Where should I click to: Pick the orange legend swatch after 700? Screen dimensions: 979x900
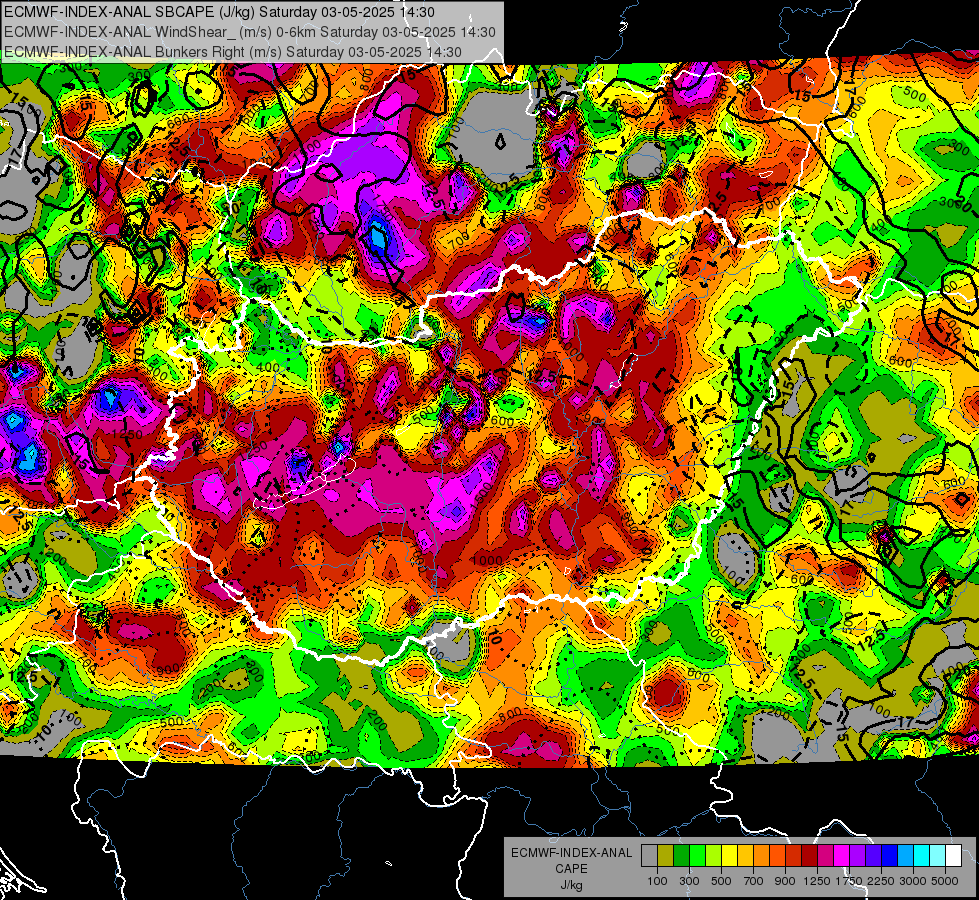pos(761,856)
